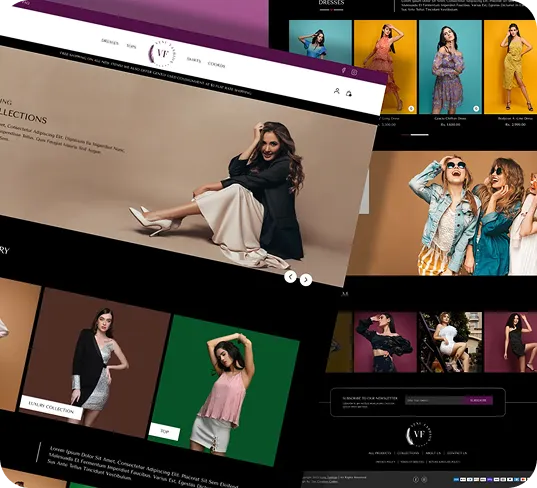Screen dimensions: 537x488
Task: Click the newsletter email input field
Action: (435, 400)
